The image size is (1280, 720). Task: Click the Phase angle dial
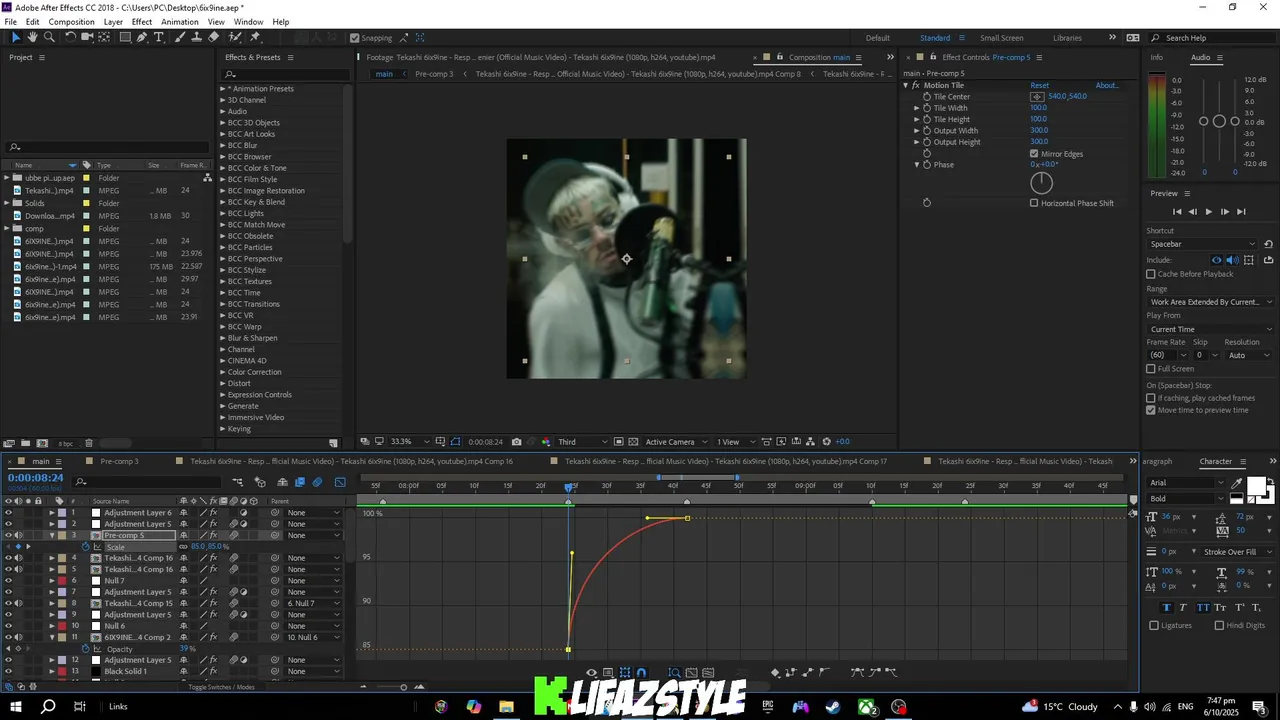pyautogui.click(x=1041, y=183)
